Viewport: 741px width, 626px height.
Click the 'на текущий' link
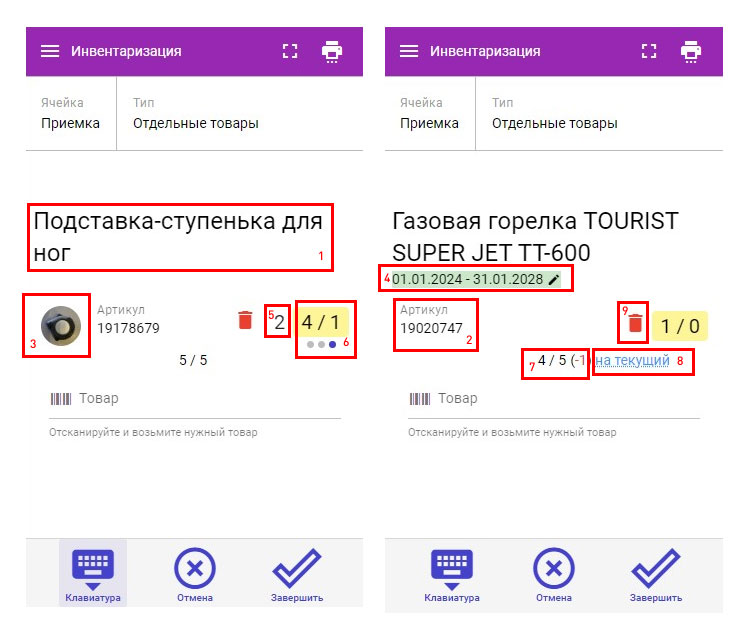pyautogui.click(x=632, y=360)
